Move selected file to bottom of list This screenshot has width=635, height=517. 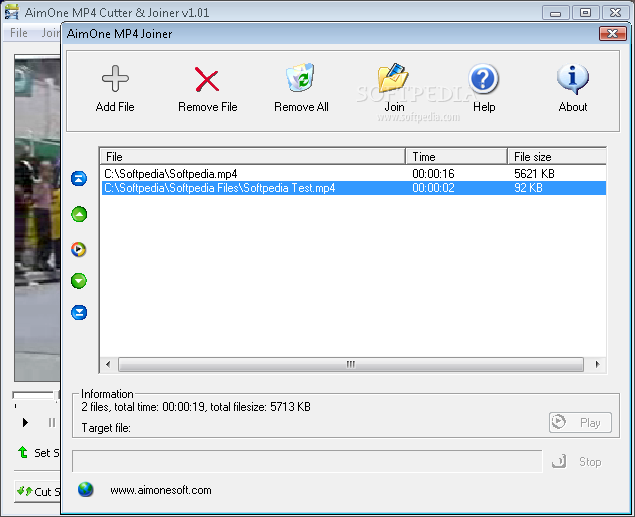coord(79,312)
